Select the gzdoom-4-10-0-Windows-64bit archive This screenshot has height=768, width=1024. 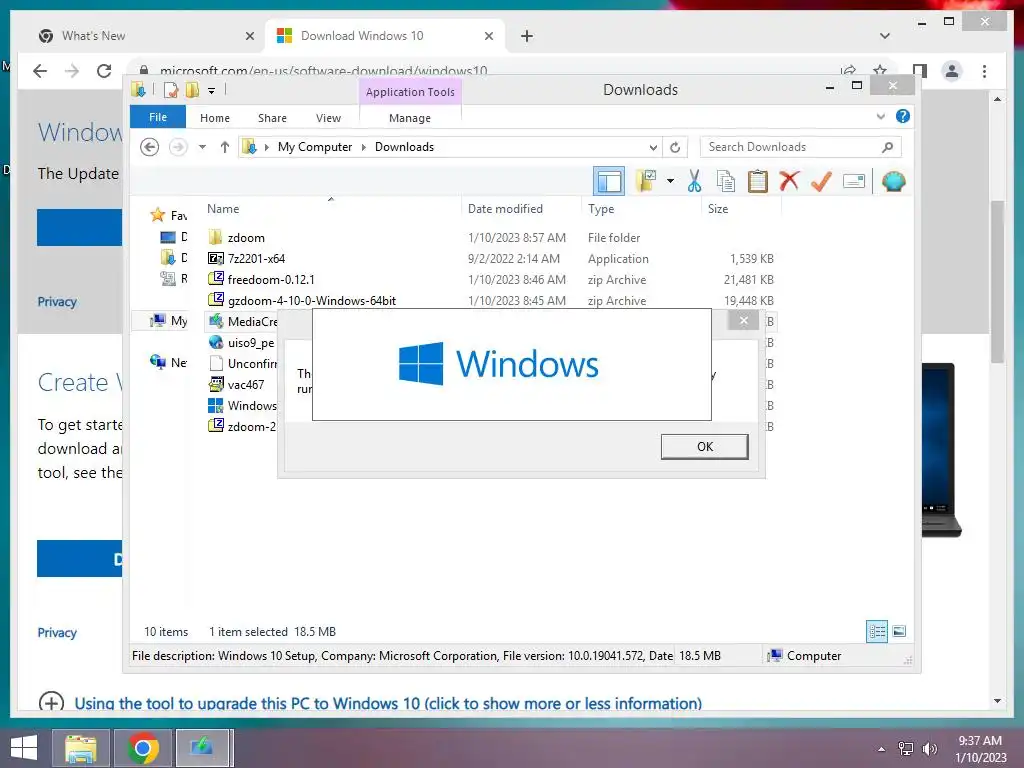pyautogui.click(x=491, y=300)
